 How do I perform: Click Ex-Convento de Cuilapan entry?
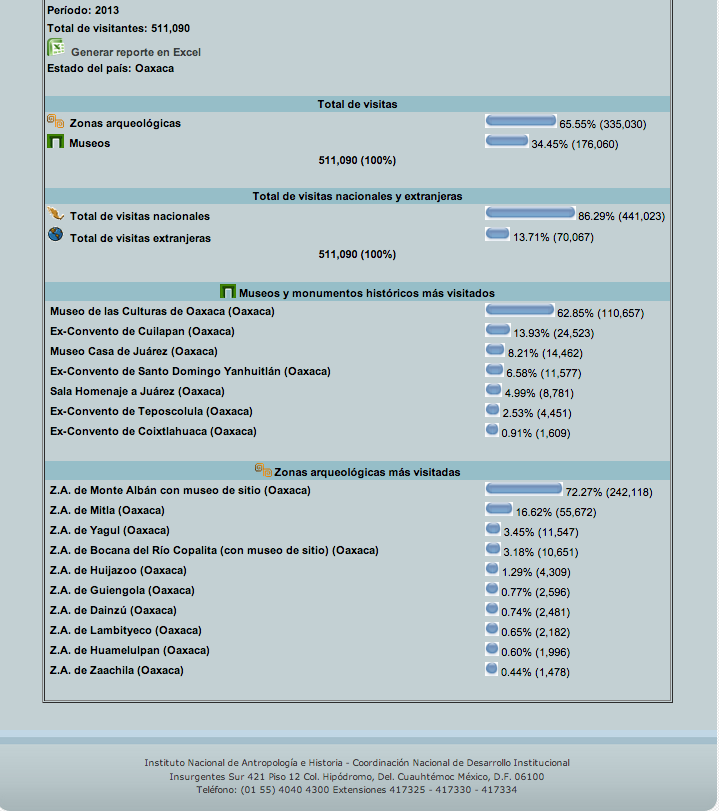(x=142, y=332)
